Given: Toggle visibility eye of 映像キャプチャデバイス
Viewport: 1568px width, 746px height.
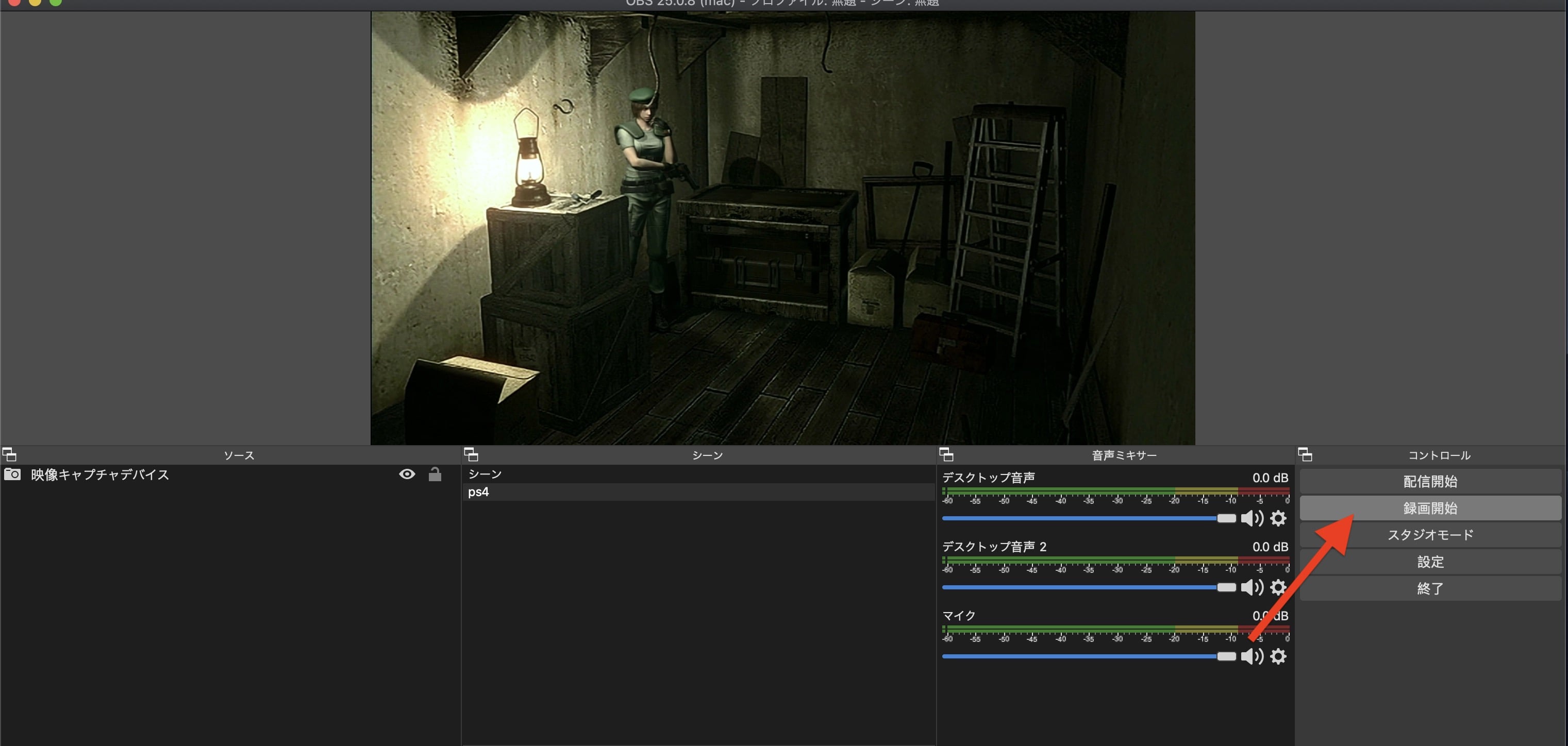Looking at the screenshot, I should [x=407, y=474].
